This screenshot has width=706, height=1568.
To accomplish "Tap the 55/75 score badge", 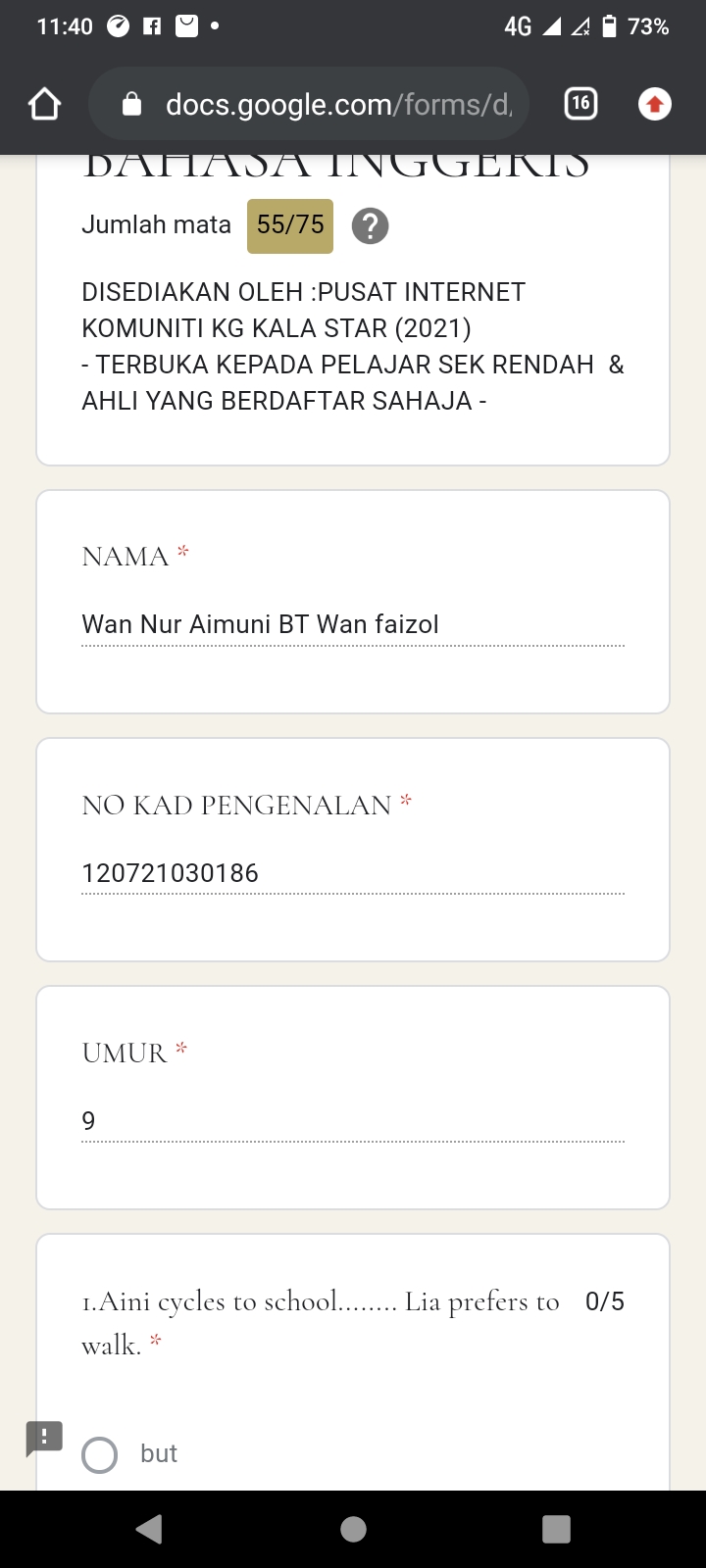I will pyautogui.click(x=290, y=225).
